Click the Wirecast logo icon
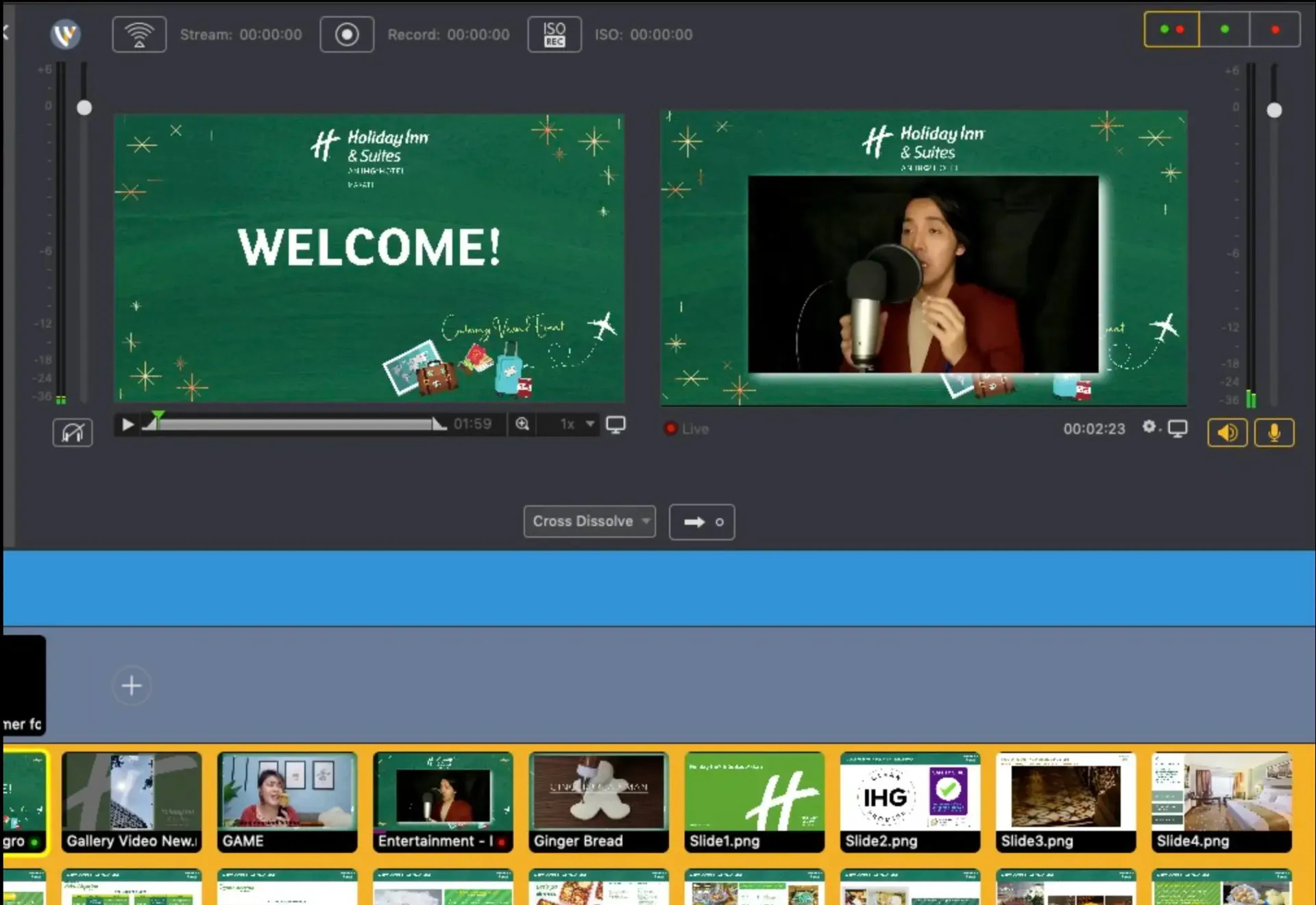 (65, 34)
